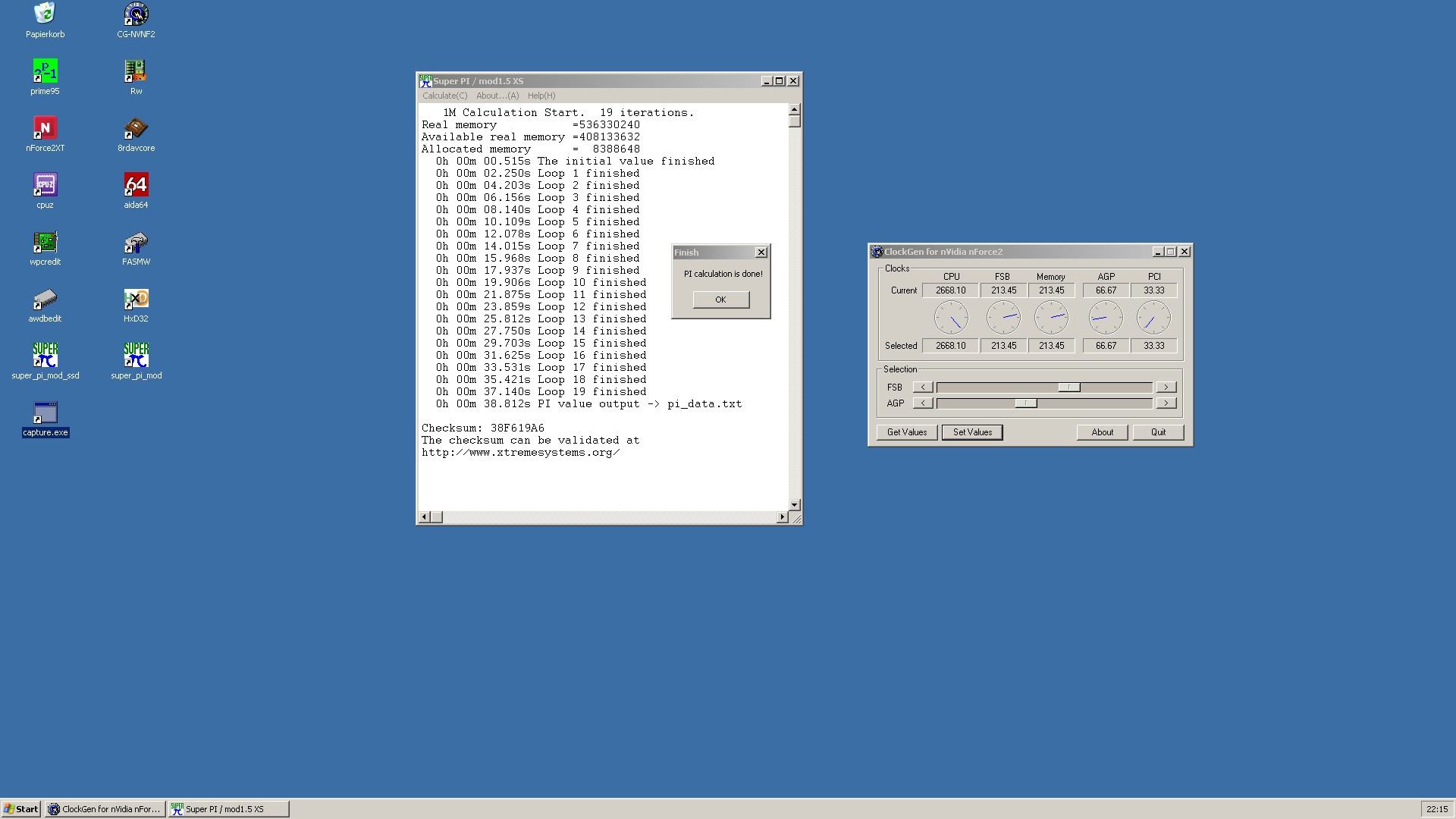Click the Super PI horizontal scroll right arrow
Screen dimensions: 1456x819
coord(782,517)
